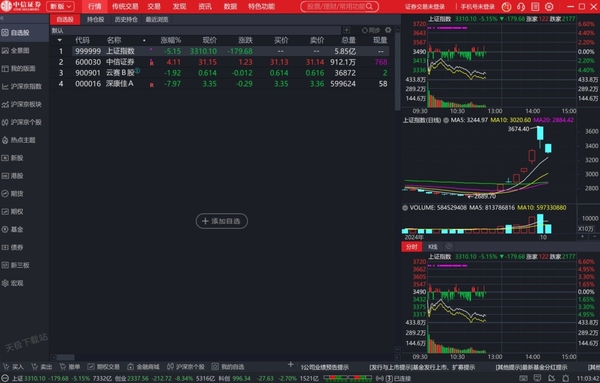
Task: Click the notes icon in the title bar
Action: click(x=535, y=7)
